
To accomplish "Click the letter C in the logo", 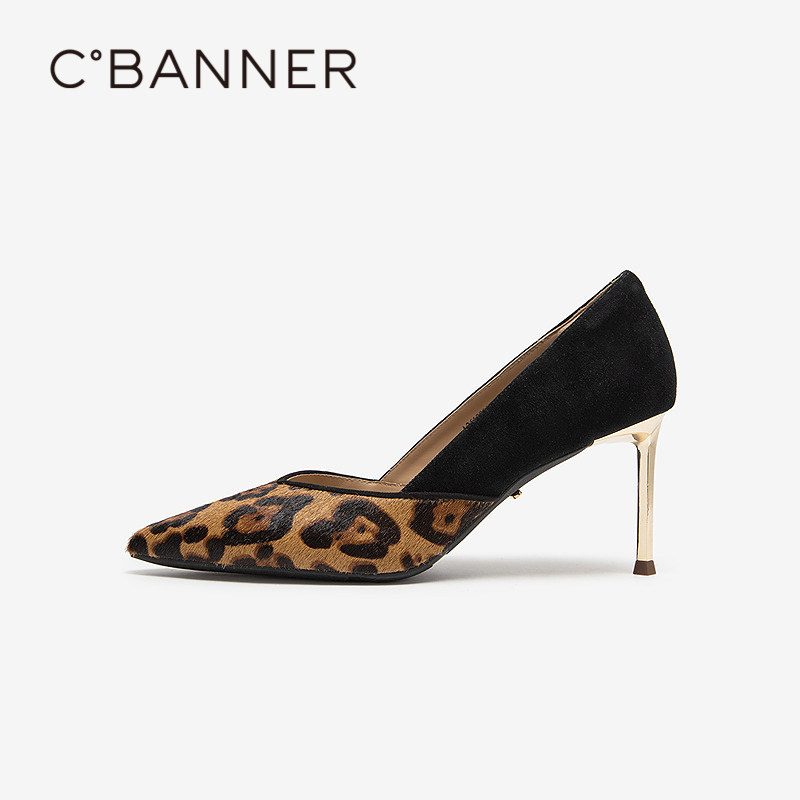I will click(67, 69).
